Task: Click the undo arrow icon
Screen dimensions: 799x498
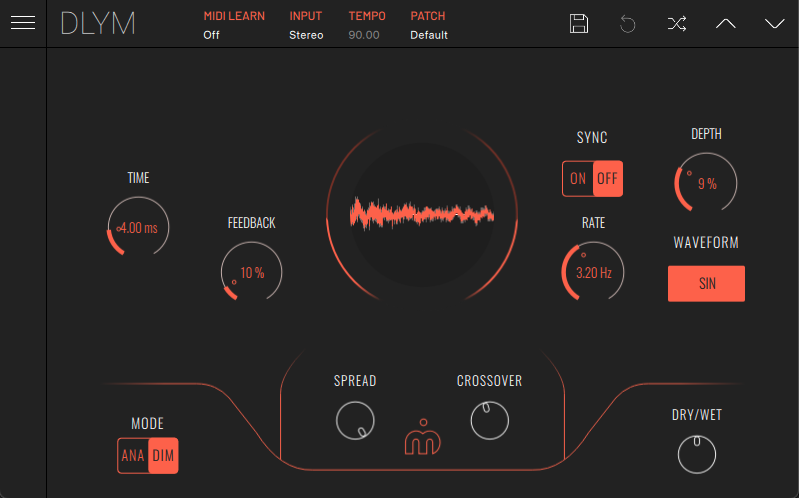Action: coord(628,24)
